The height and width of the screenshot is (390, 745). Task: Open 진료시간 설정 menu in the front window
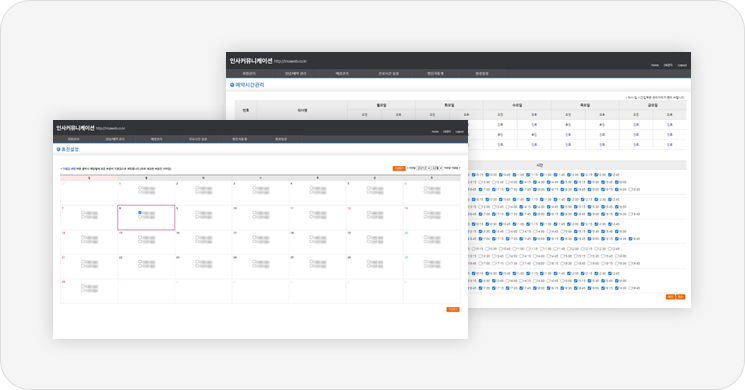(198, 139)
